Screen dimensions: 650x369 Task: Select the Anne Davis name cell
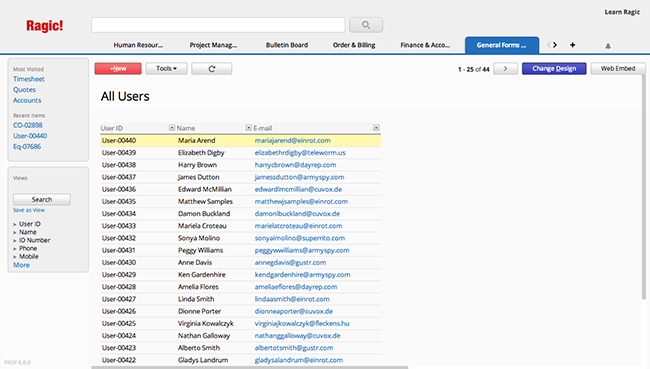pos(195,262)
